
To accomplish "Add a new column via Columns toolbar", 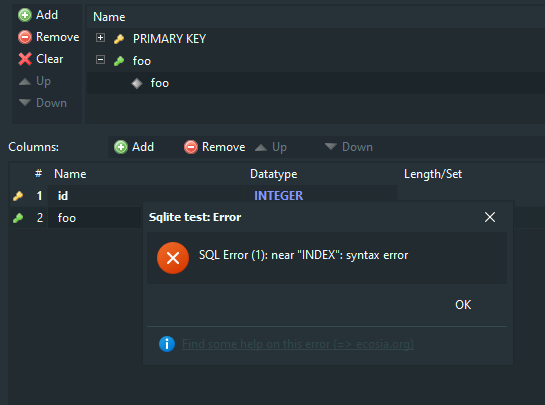I will 134,147.
